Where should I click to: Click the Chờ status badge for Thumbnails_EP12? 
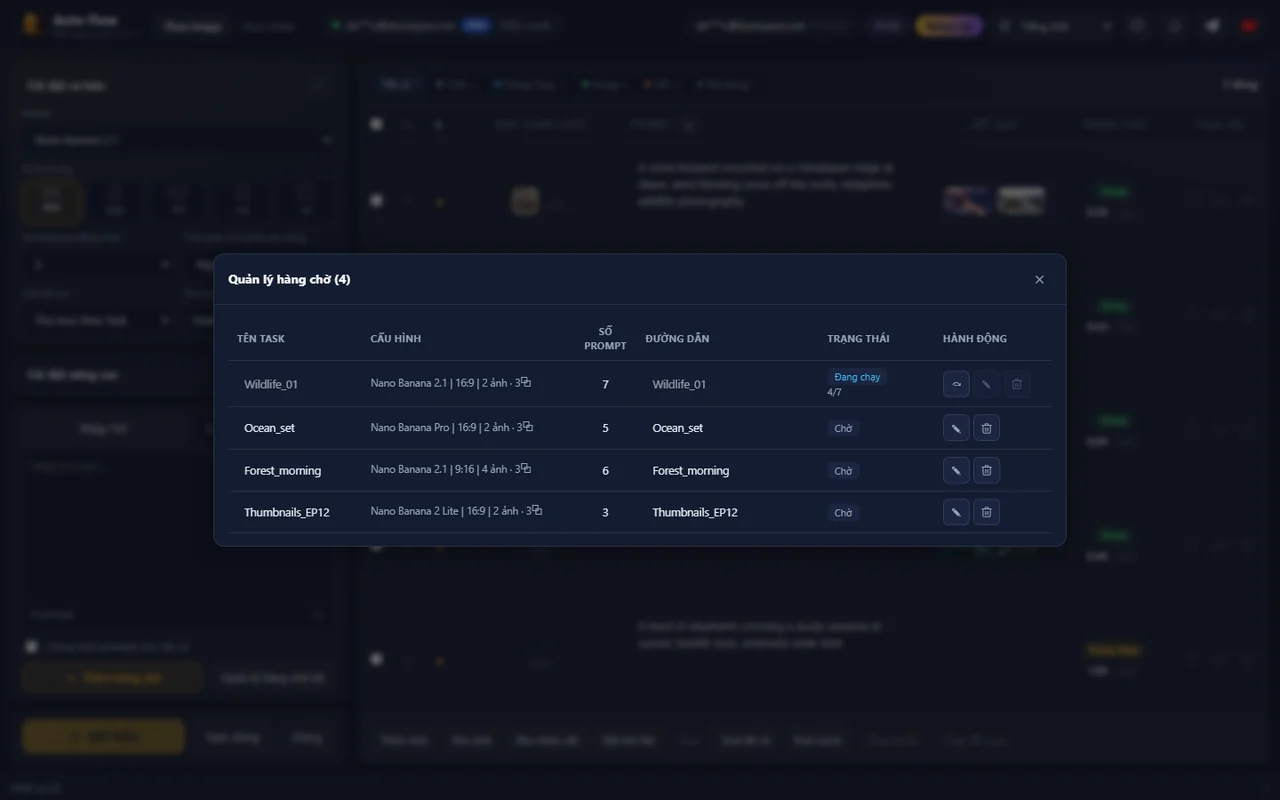coord(843,513)
